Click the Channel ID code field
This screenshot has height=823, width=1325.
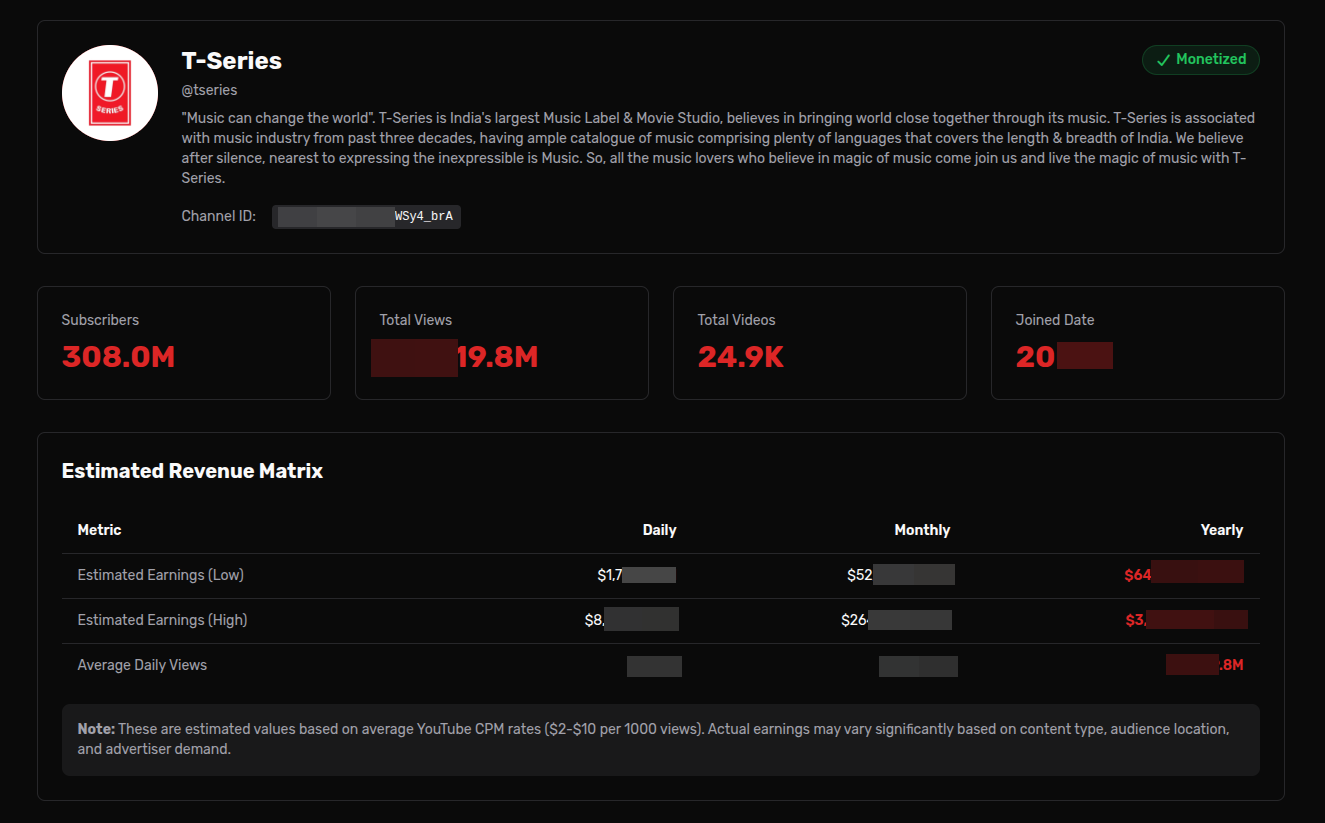point(366,216)
